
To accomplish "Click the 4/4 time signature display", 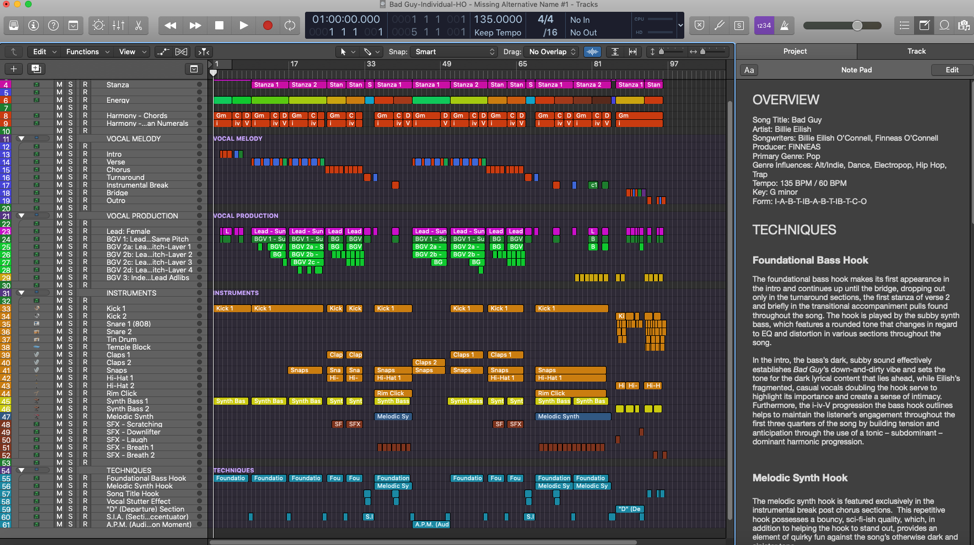I will pos(545,19).
